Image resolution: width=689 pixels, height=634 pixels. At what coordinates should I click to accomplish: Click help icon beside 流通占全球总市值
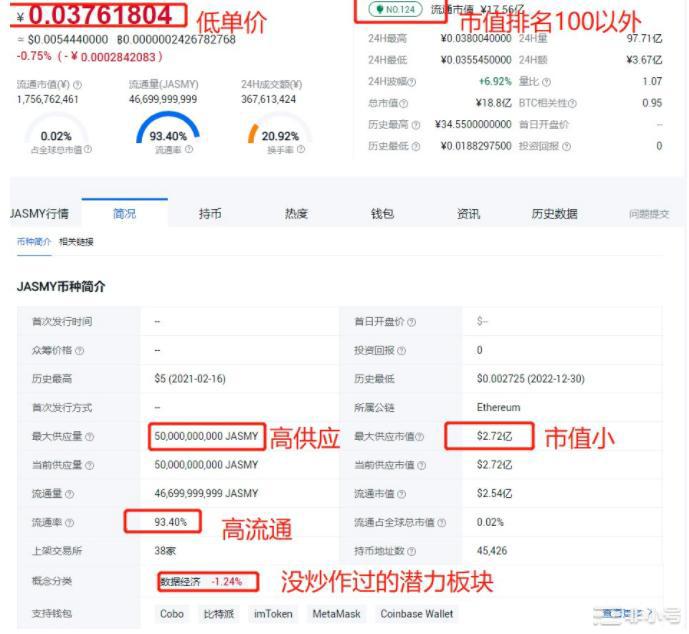(442, 523)
